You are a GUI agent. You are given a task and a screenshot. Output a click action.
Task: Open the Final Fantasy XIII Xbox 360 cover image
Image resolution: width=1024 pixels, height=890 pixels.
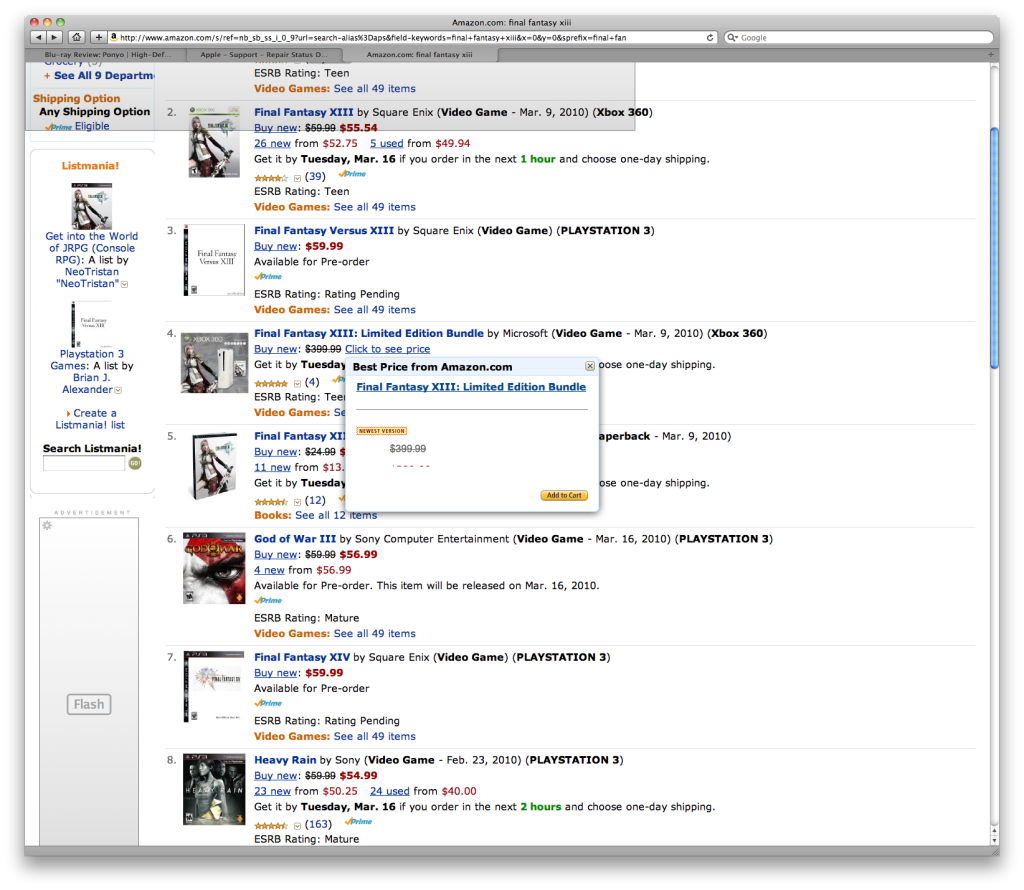click(x=214, y=142)
